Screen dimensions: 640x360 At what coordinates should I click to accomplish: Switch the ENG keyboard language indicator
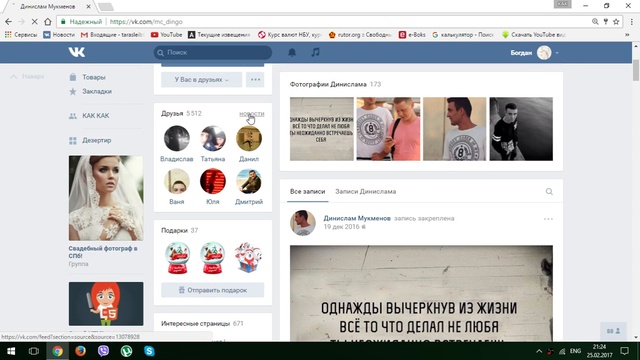coord(576,351)
